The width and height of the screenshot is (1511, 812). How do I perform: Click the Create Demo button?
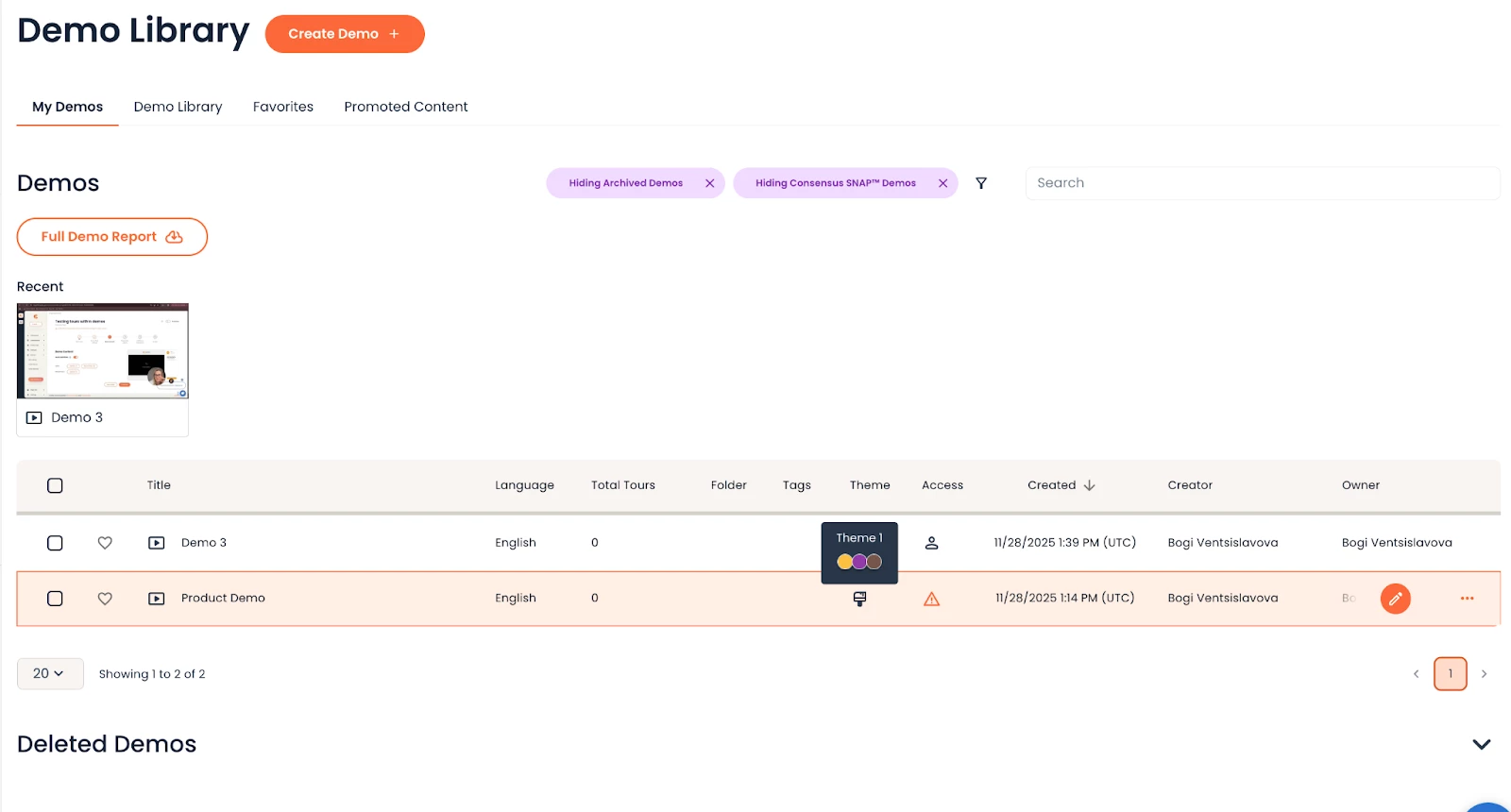click(345, 34)
